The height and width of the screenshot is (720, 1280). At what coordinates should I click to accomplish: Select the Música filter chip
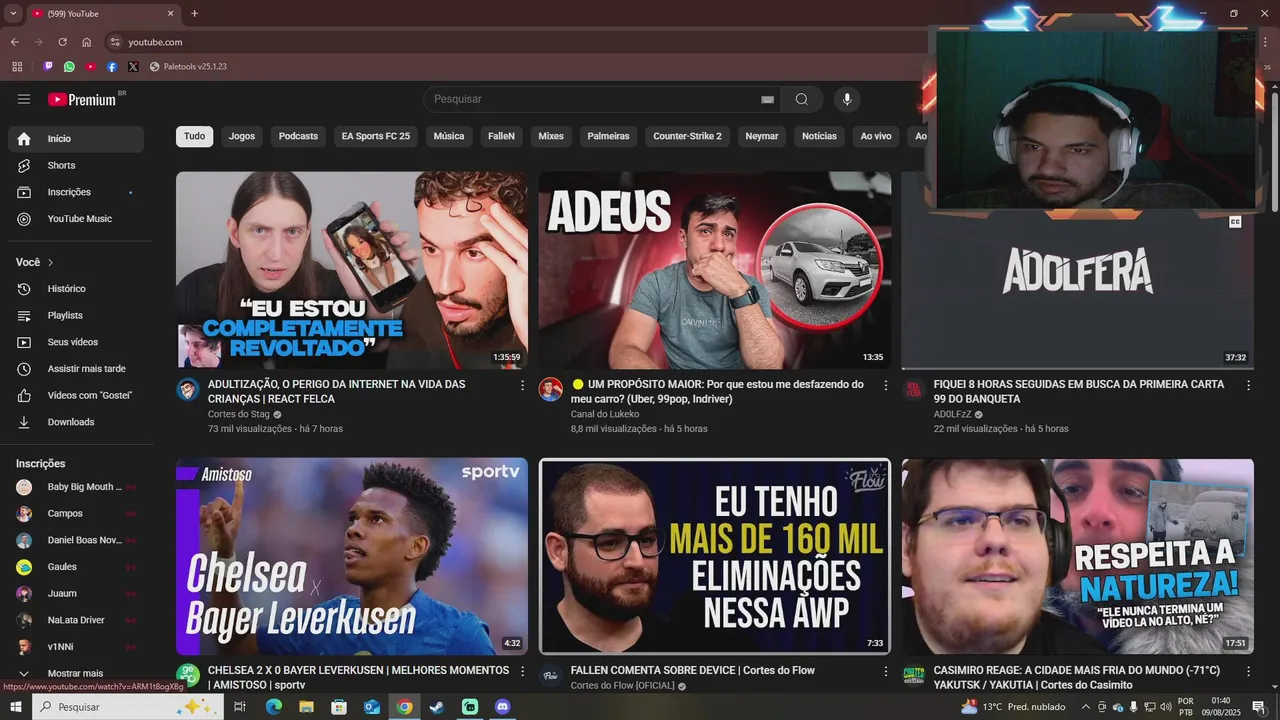coord(449,136)
